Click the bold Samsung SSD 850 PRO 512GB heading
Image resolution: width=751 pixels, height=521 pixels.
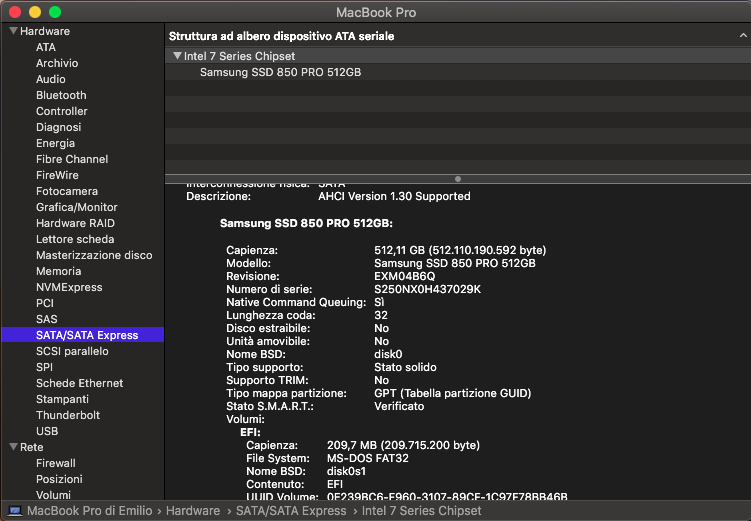coord(306,223)
